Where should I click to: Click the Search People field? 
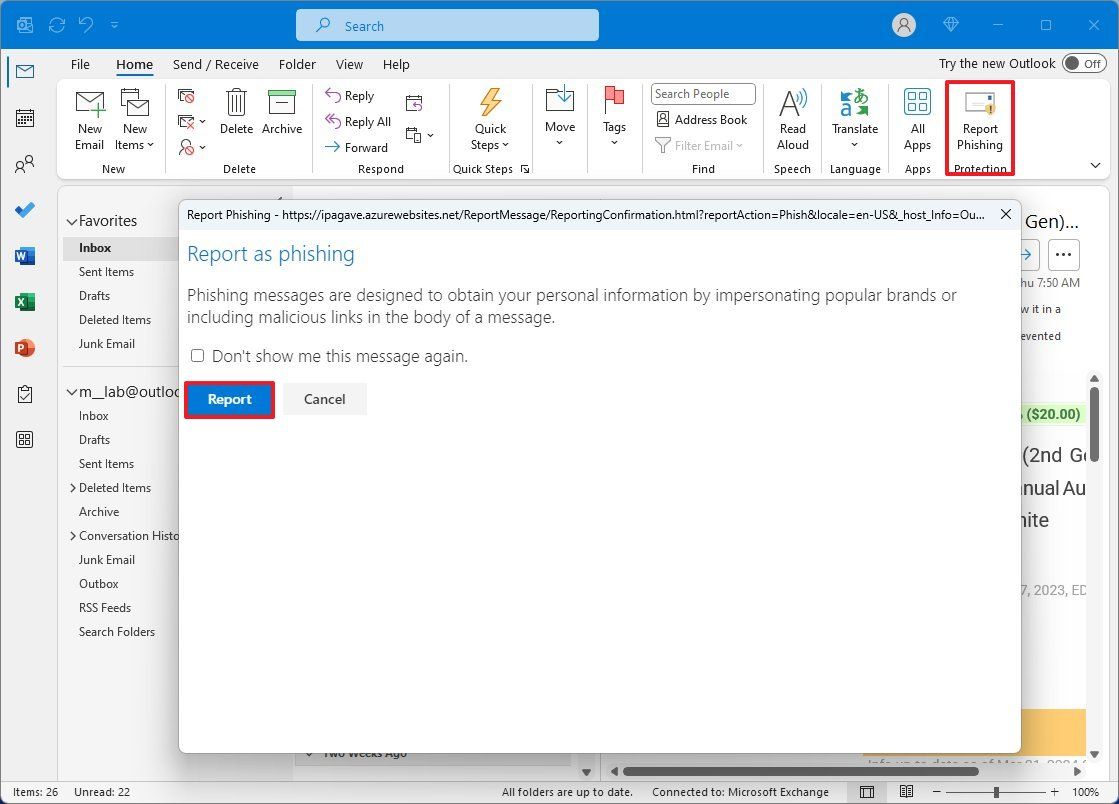(701, 93)
